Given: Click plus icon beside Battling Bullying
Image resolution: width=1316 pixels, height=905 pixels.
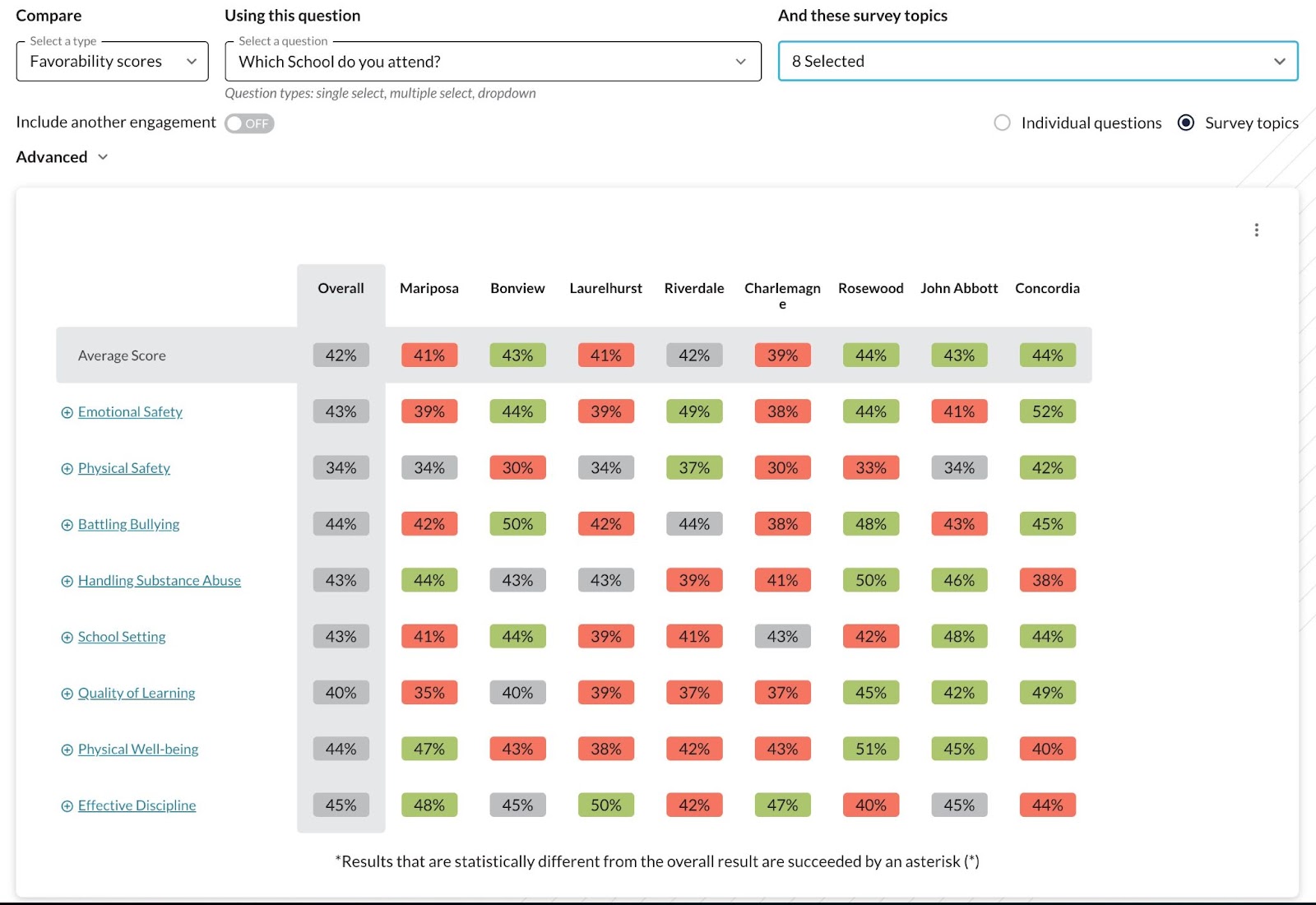Looking at the screenshot, I should 67,526.
